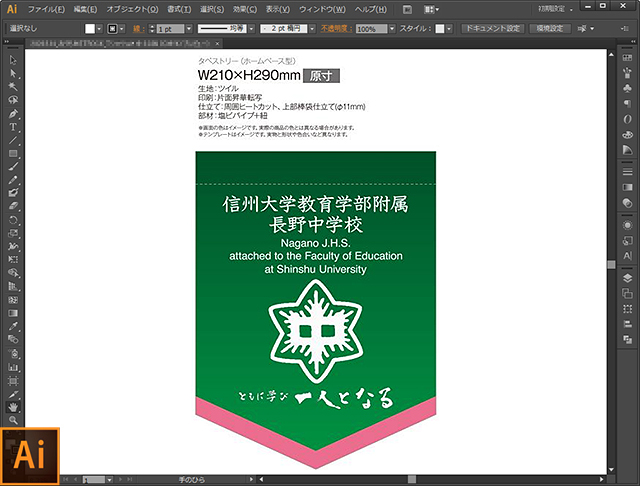Click the stroke color swatch in control bar
This screenshot has width=640, height=486.
pyautogui.click(x=112, y=29)
